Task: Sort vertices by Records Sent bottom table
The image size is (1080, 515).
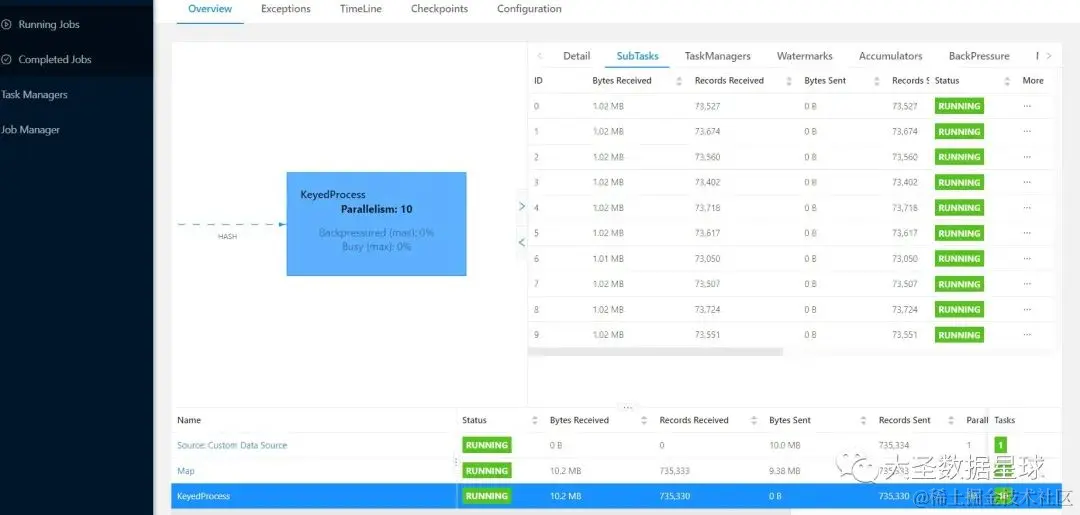Action: 951,421
